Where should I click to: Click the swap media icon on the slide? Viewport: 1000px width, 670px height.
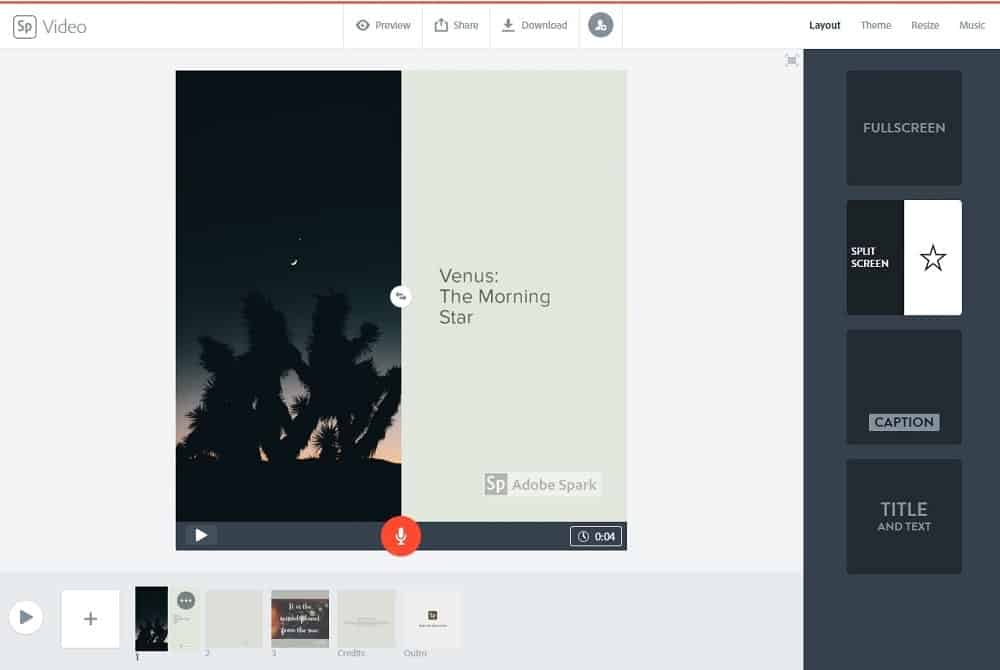(x=401, y=296)
